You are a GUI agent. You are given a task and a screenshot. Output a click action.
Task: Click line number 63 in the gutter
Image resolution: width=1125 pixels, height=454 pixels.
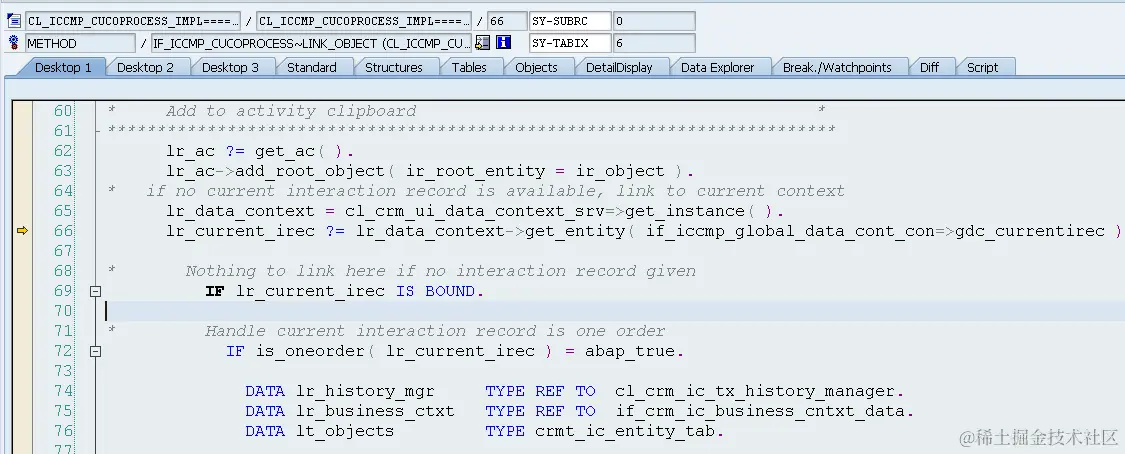[63, 171]
